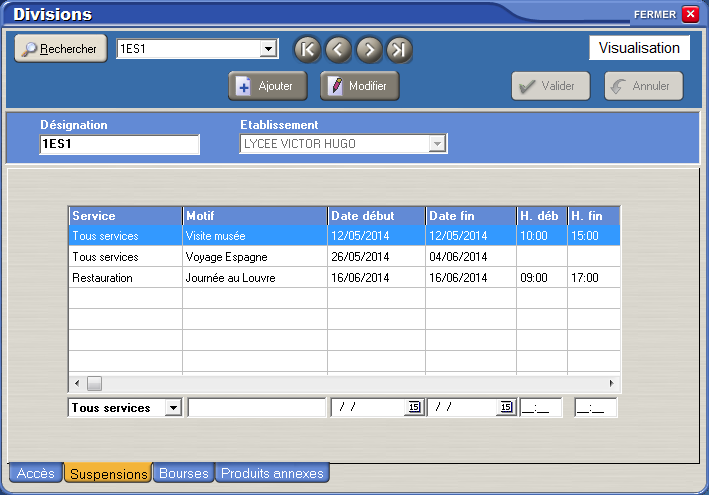Image resolution: width=709 pixels, height=495 pixels.
Task: Click the motif text field below the table
Action: pyautogui.click(x=256, y=408)
